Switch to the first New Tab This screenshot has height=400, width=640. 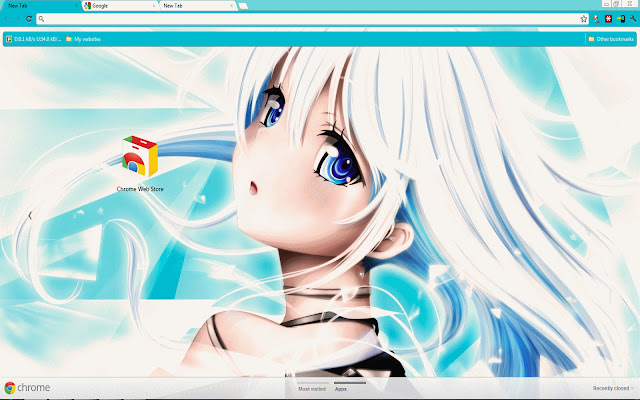(x=40, y=6)
